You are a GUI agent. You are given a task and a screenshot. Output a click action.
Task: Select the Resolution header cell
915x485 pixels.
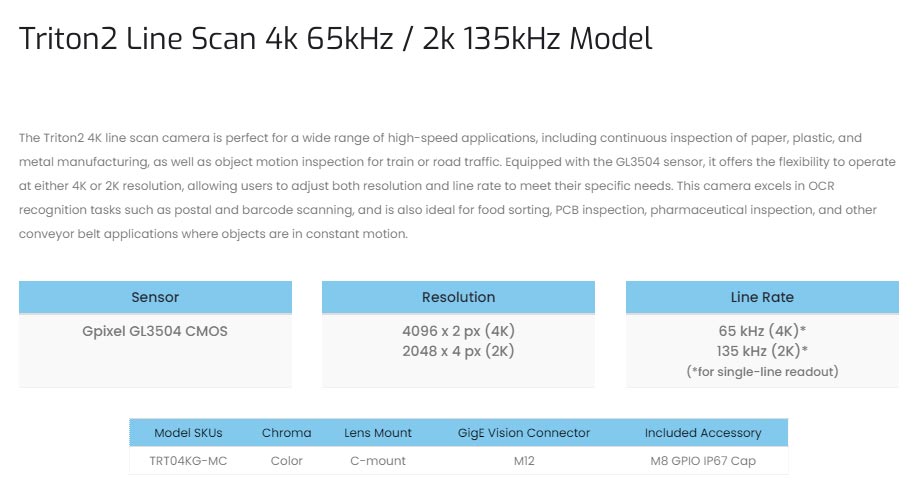point(458,297)
